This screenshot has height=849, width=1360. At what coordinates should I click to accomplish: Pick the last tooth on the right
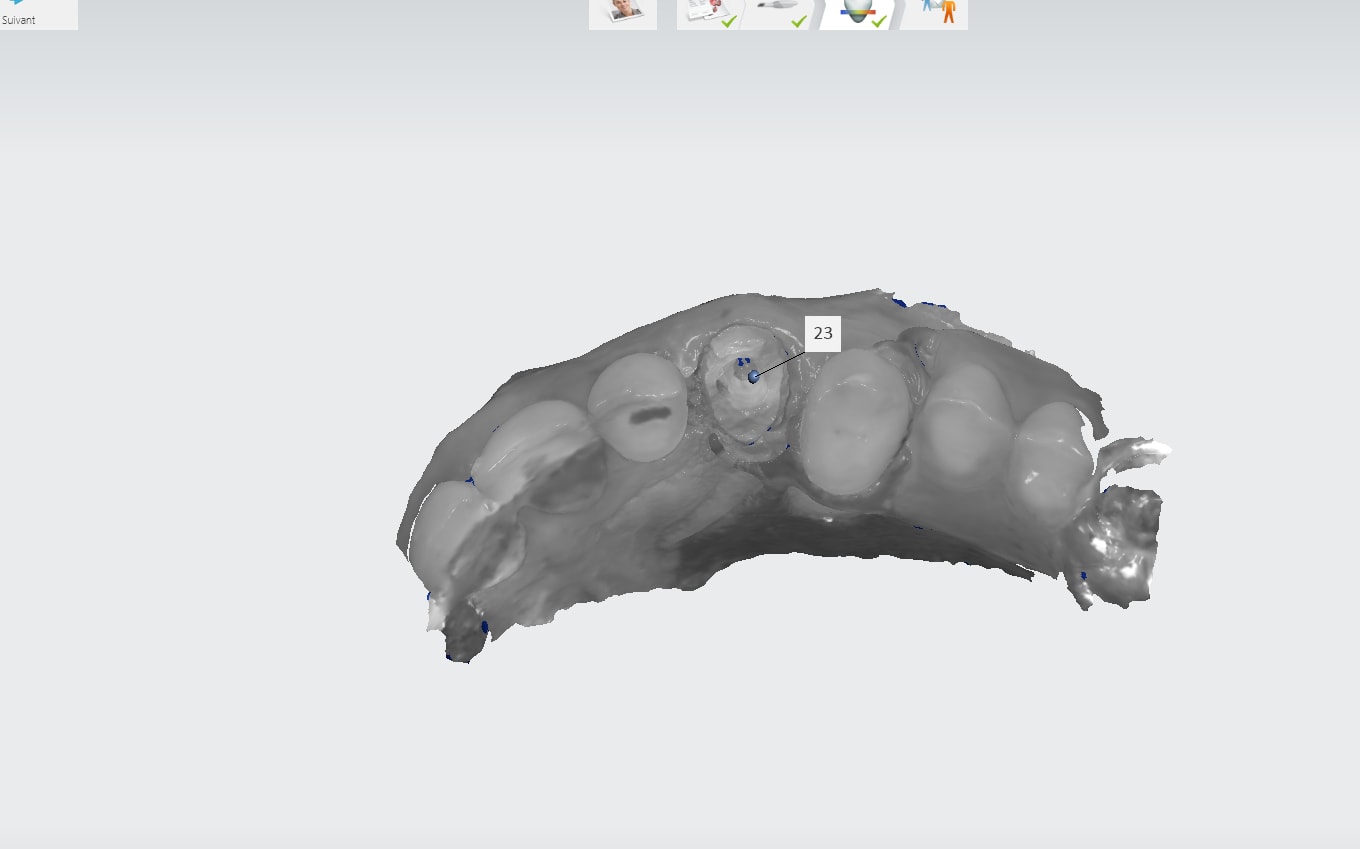(1050, 465)
